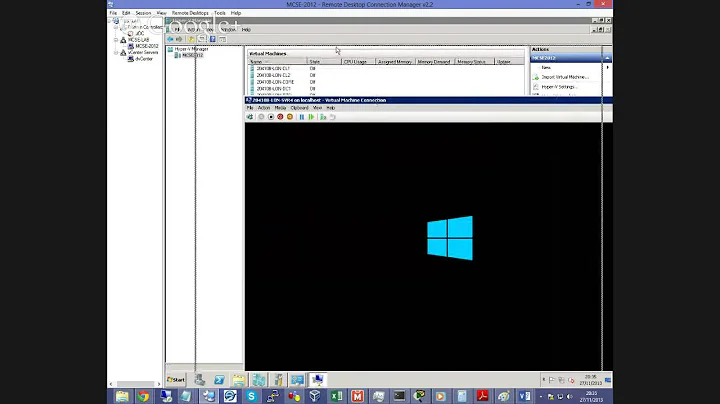Open Clipboard menu in Virtual Machine Connection
Screen dimensions: 720x404
[x=299, y=108]
